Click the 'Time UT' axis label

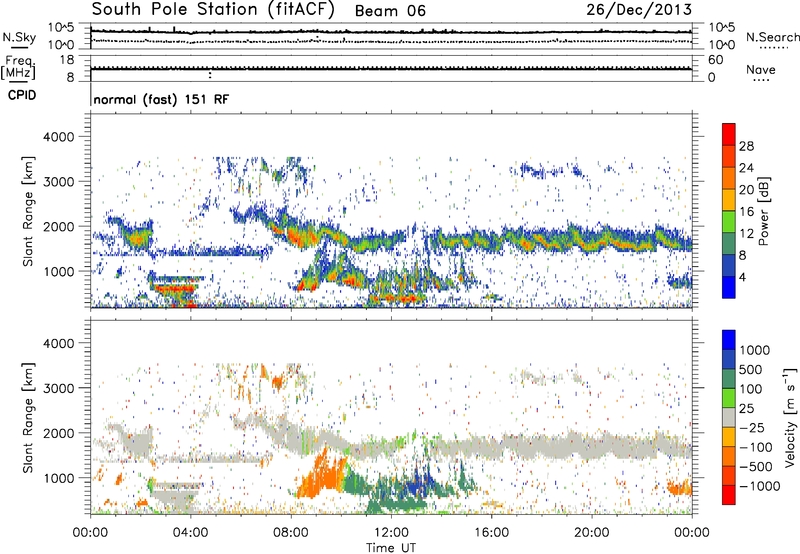coord(391,548)
